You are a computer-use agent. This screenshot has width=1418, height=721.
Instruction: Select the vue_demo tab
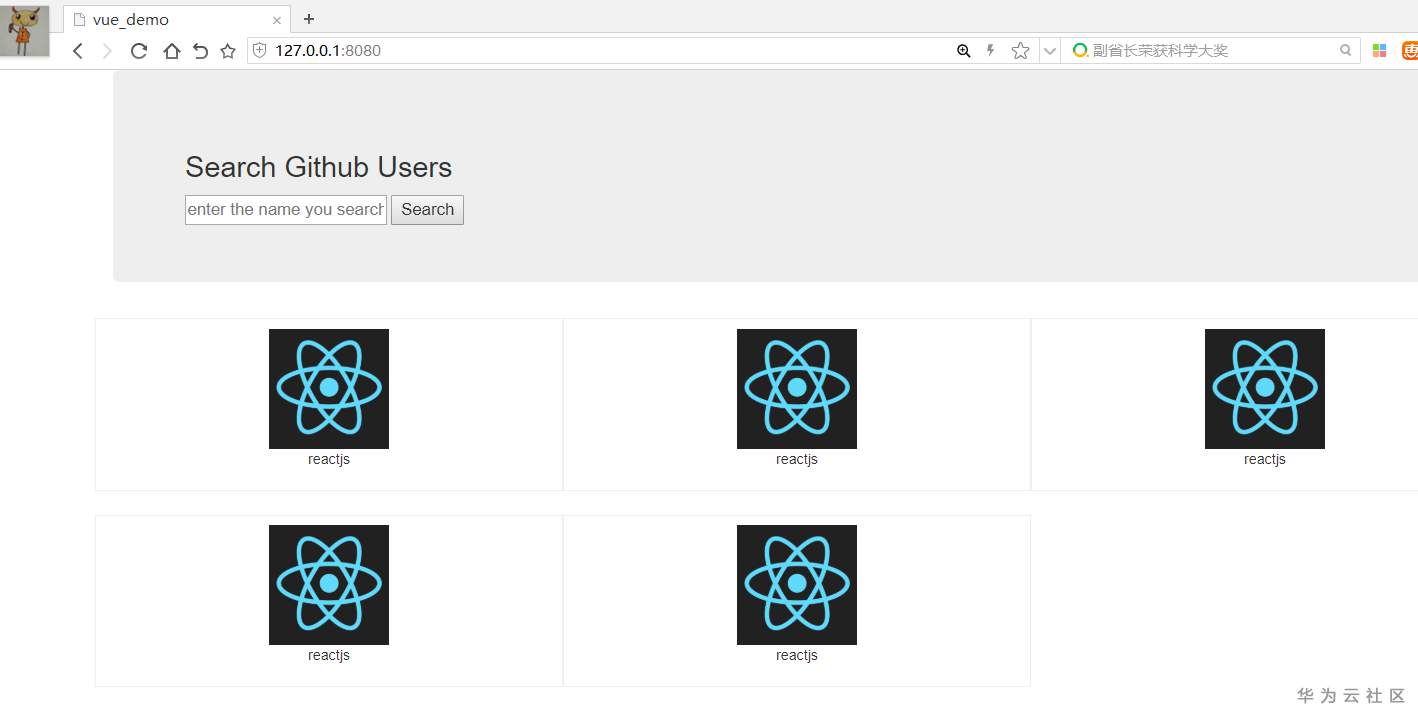177,19
